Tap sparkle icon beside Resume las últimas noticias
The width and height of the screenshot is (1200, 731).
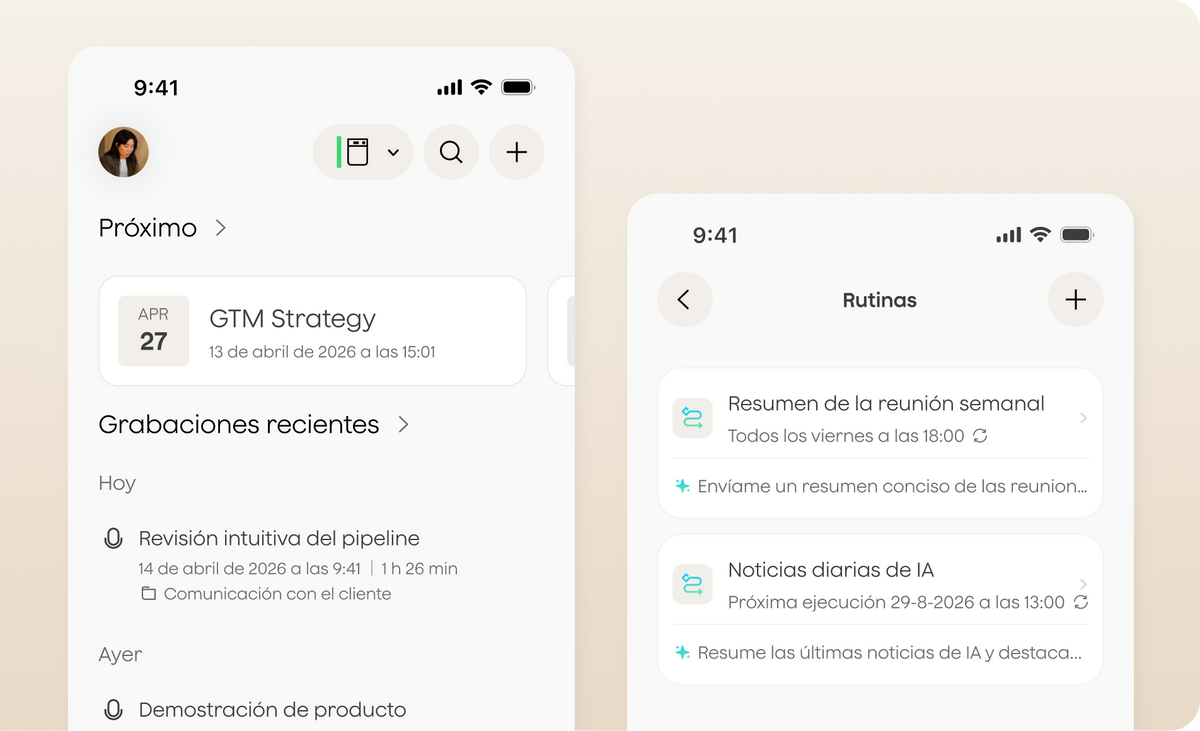[682, 652]
